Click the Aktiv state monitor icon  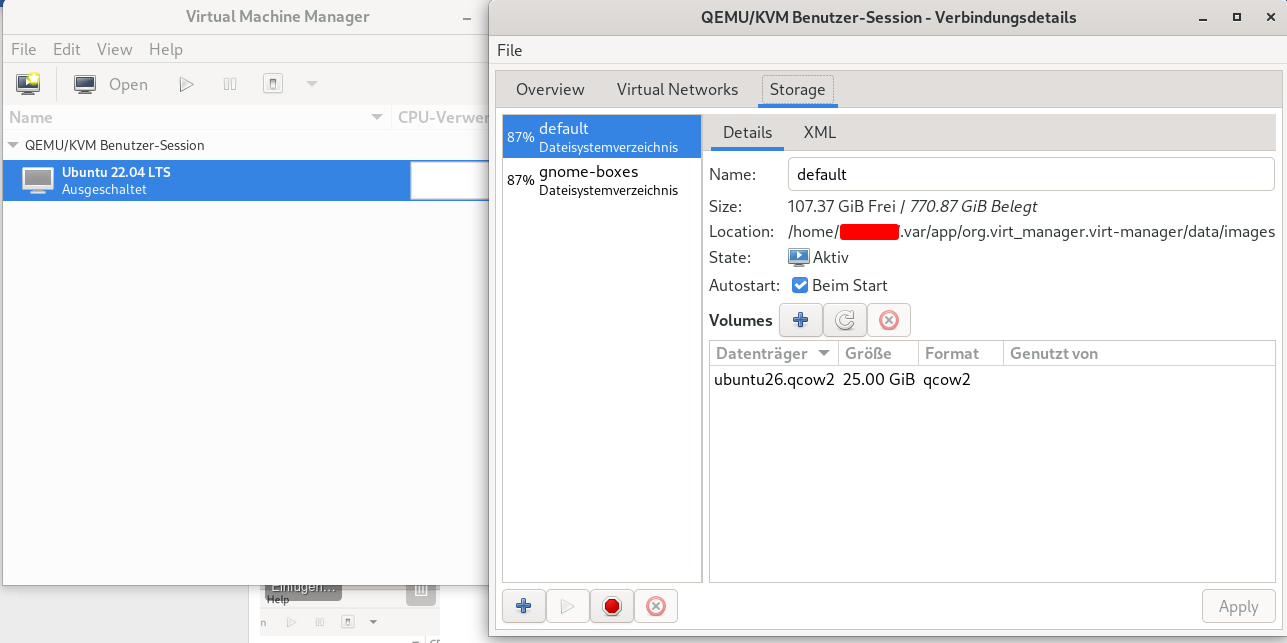(x=798, y=257)
